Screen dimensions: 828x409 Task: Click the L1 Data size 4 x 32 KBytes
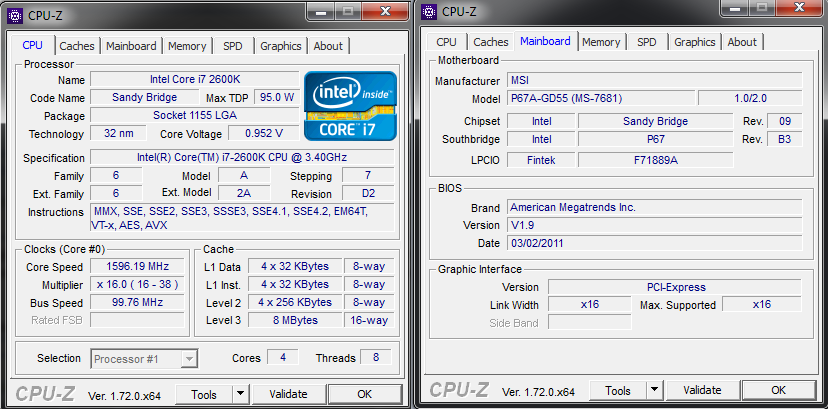(x=295, y=267)
